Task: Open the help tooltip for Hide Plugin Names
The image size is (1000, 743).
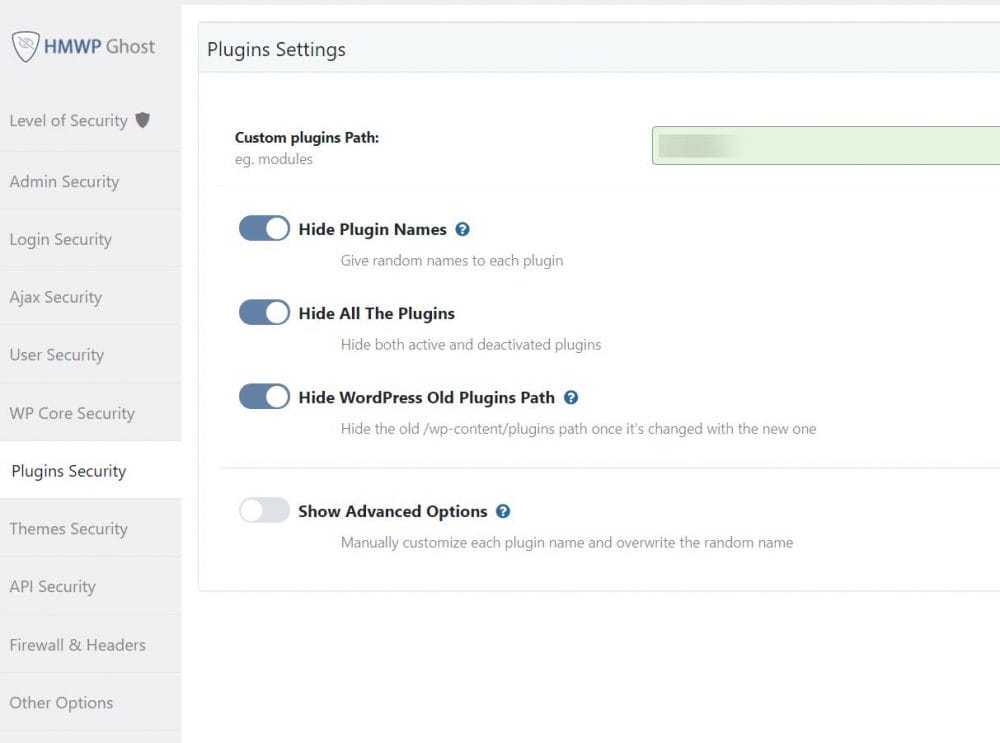Action: [x=463, y=229]
